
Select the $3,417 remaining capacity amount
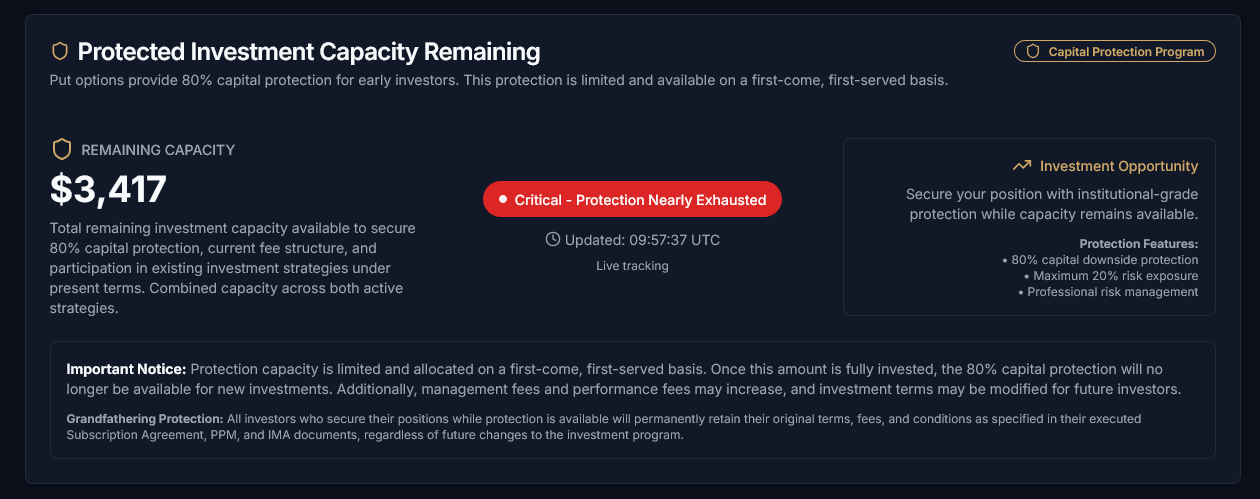click(109, 190)
